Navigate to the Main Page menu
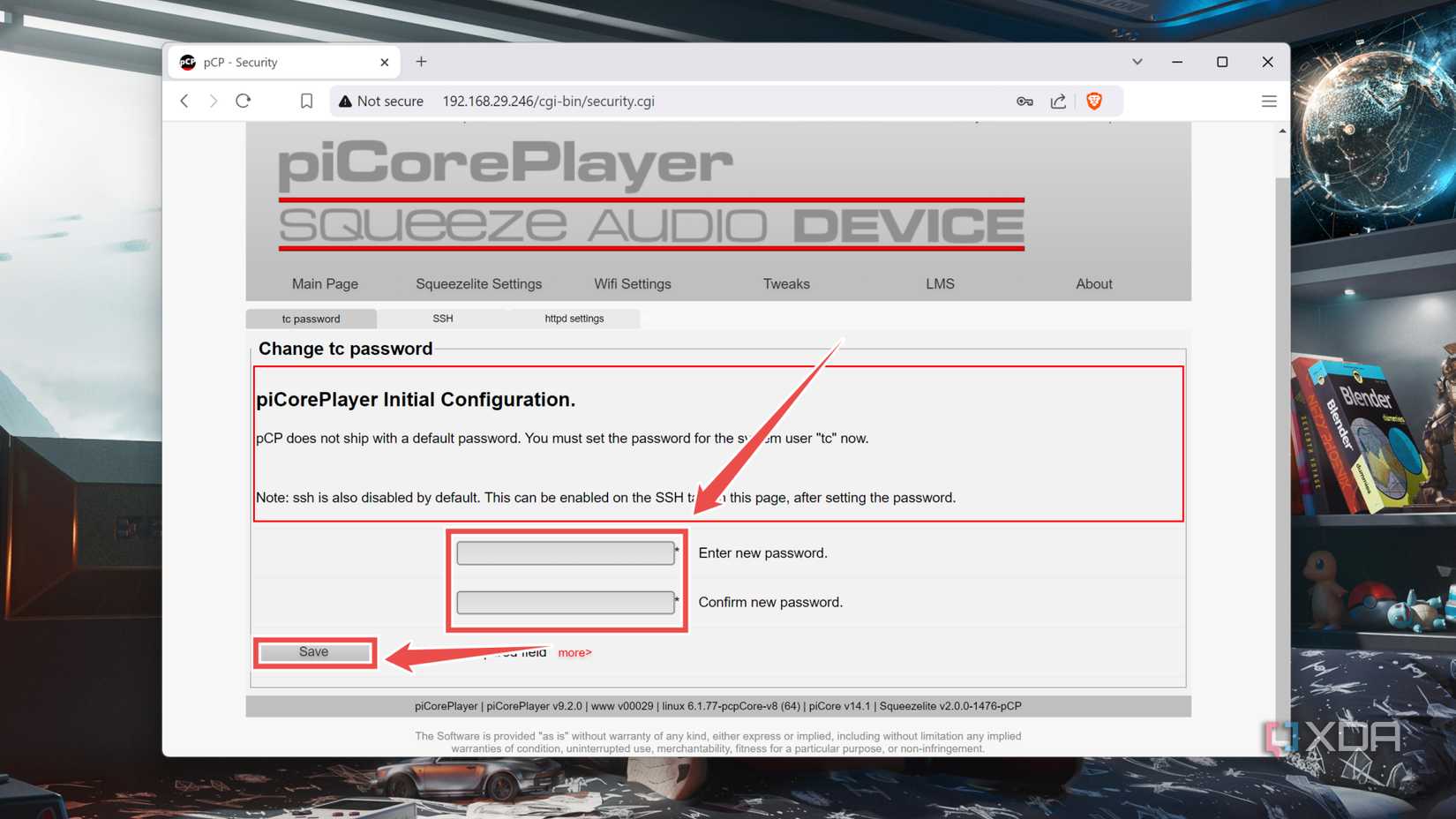The image size is (1456, 819). click(324, 283)
